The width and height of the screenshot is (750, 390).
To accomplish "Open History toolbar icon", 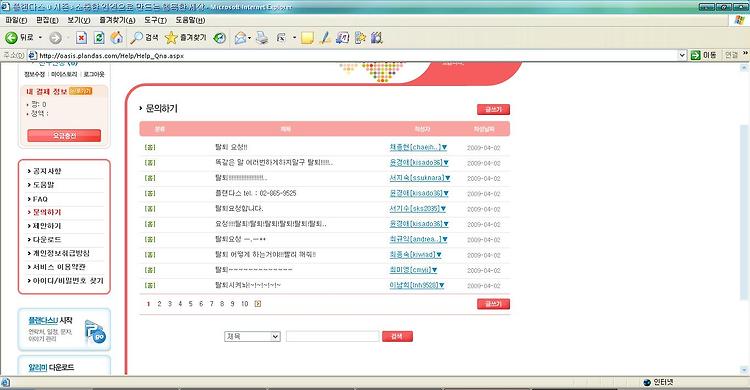I will (x=220, y=38).
